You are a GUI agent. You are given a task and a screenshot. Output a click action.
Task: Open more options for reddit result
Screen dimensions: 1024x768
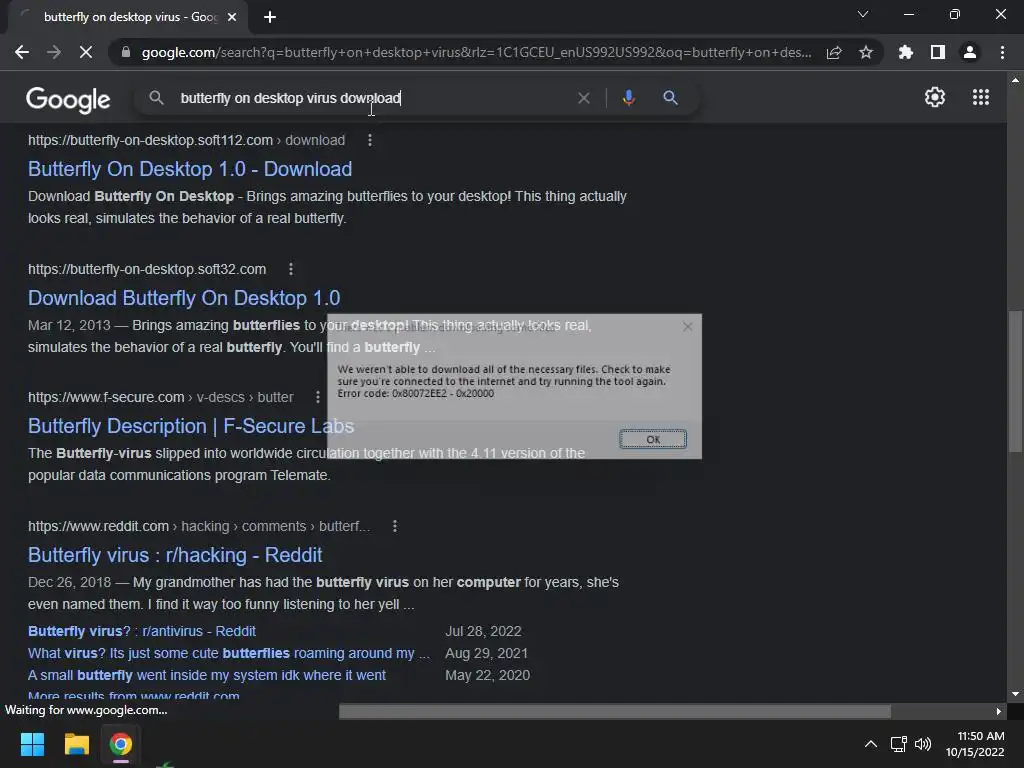(x=394, y=526)
